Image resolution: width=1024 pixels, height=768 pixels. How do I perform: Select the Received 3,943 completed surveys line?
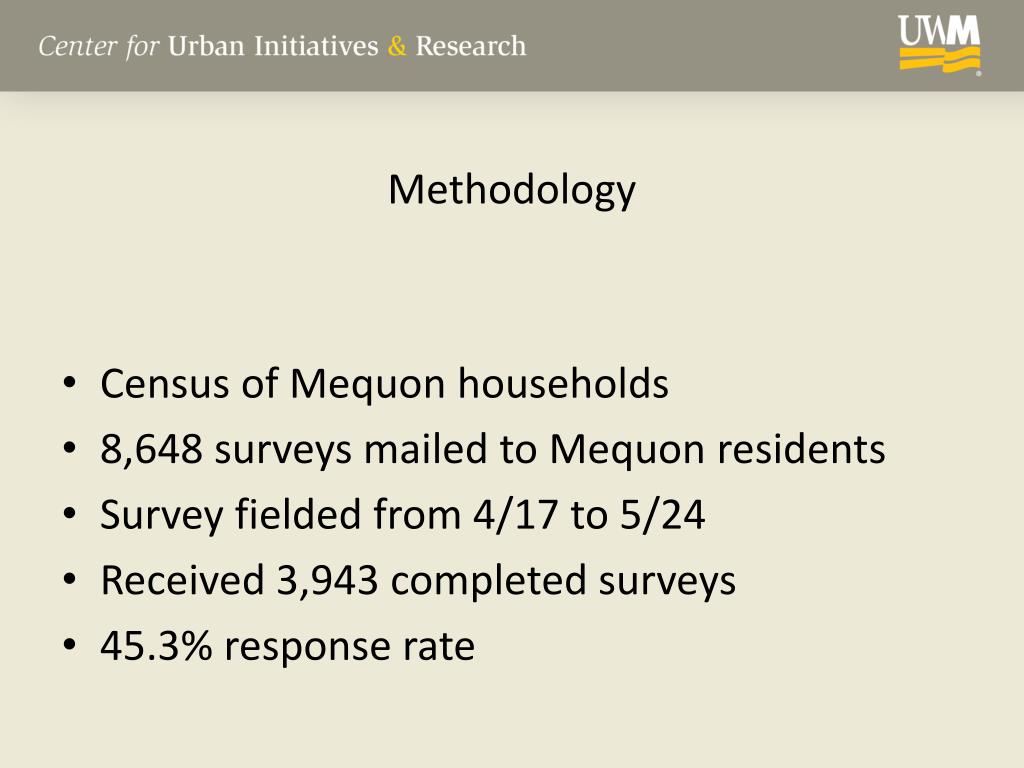point(418,581)
